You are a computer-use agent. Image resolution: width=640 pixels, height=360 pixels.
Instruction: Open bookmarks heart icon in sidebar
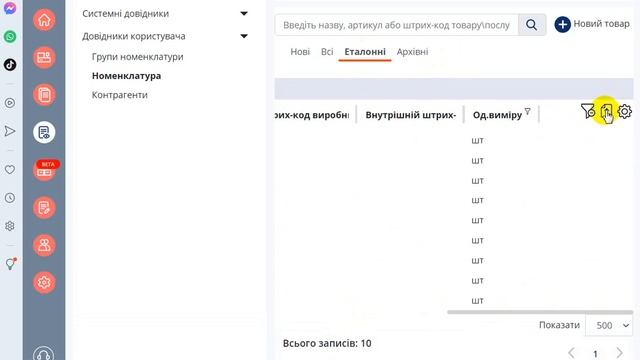(10, 169)
